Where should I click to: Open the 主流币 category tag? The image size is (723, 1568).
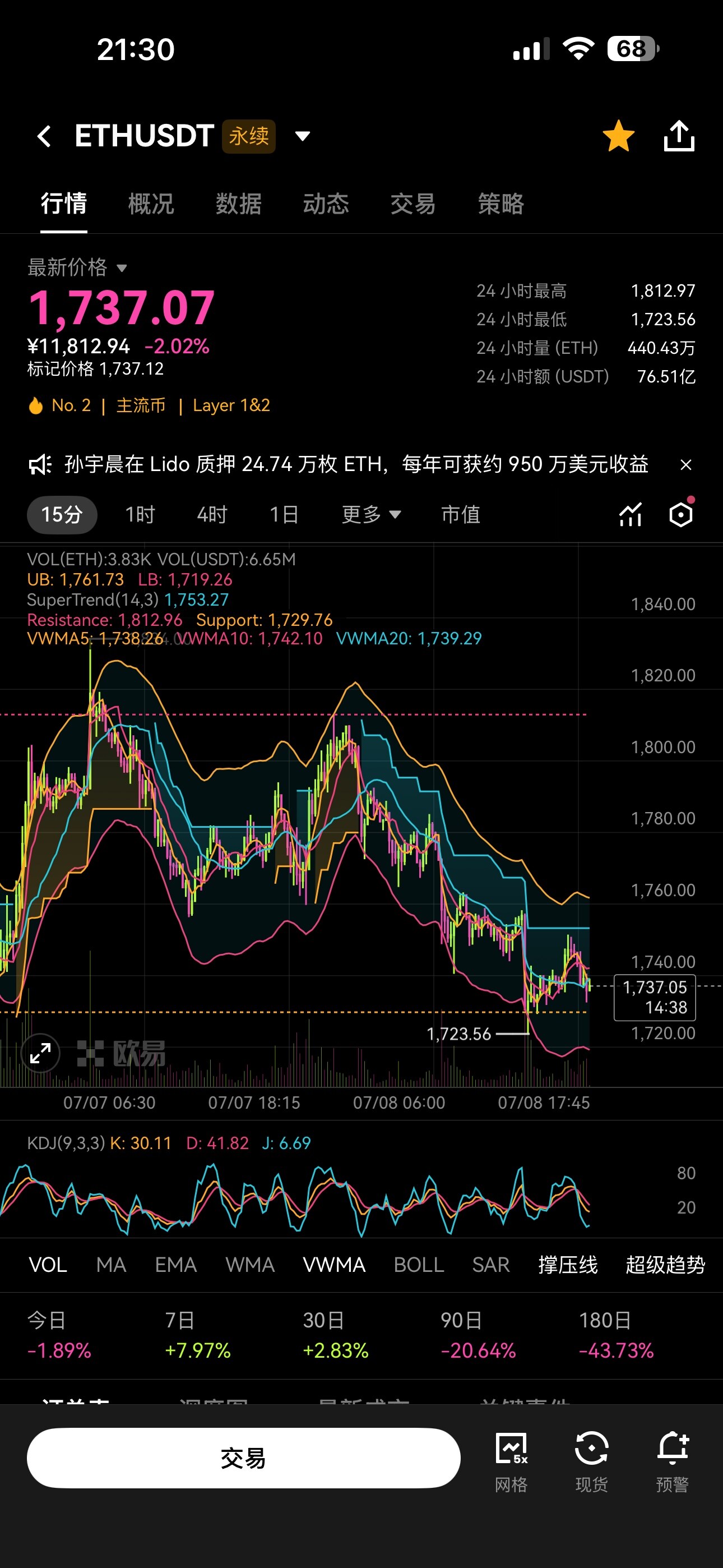[x=141, y=405]
